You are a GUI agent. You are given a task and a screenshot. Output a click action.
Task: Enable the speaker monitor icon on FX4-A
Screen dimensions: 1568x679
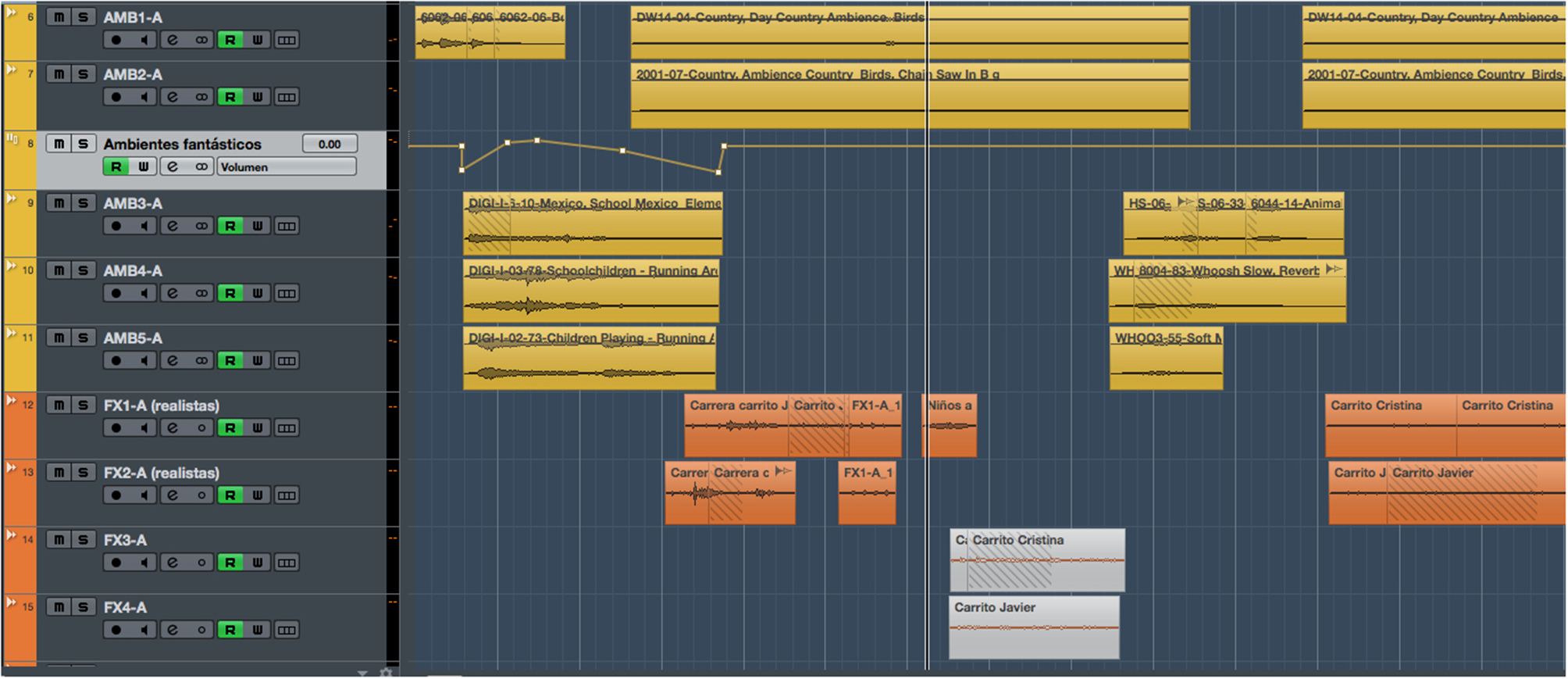[144, 629]
